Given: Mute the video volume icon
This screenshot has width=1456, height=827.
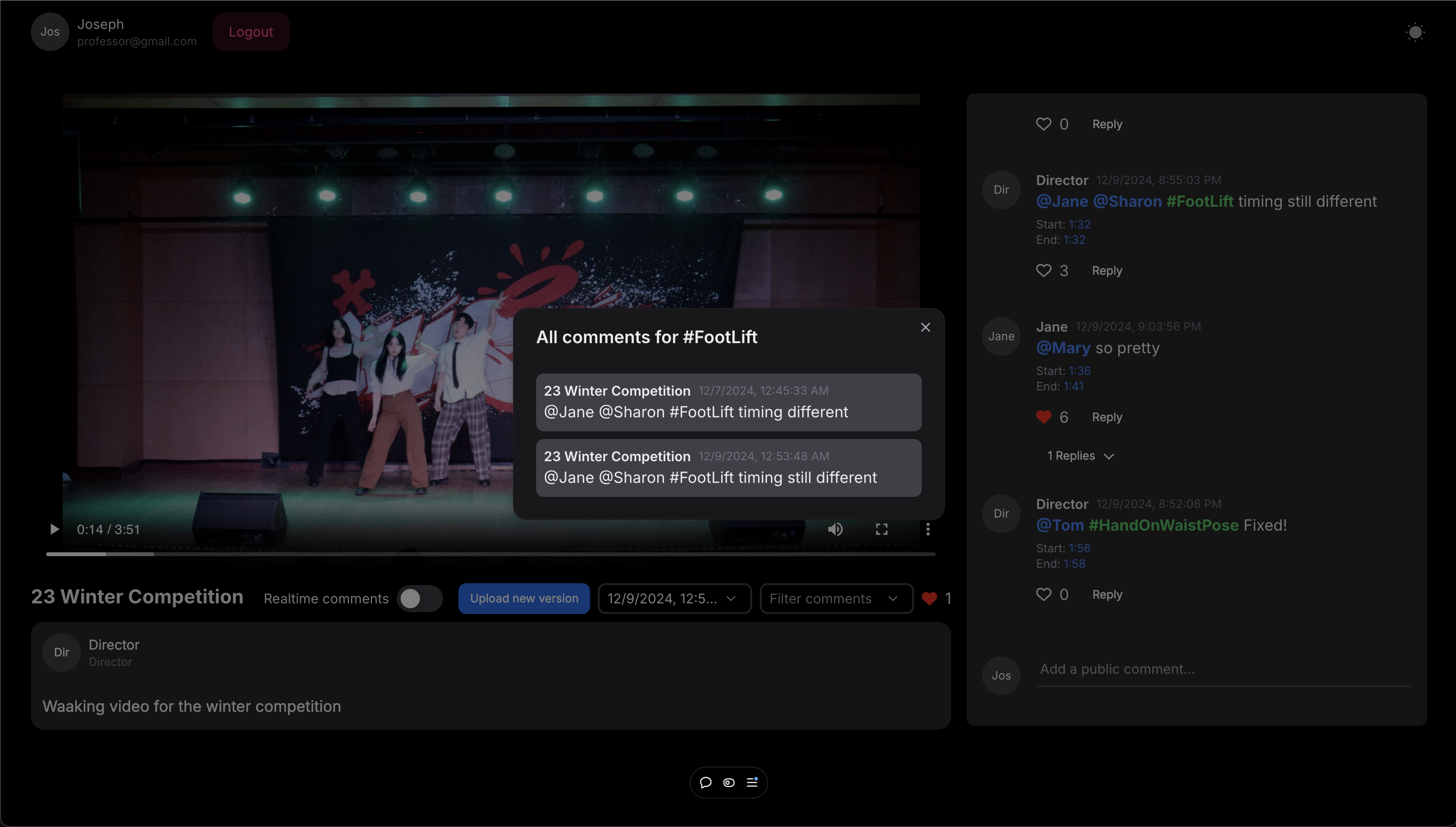Looking at the screenshot, I should (x=835, y=529).
